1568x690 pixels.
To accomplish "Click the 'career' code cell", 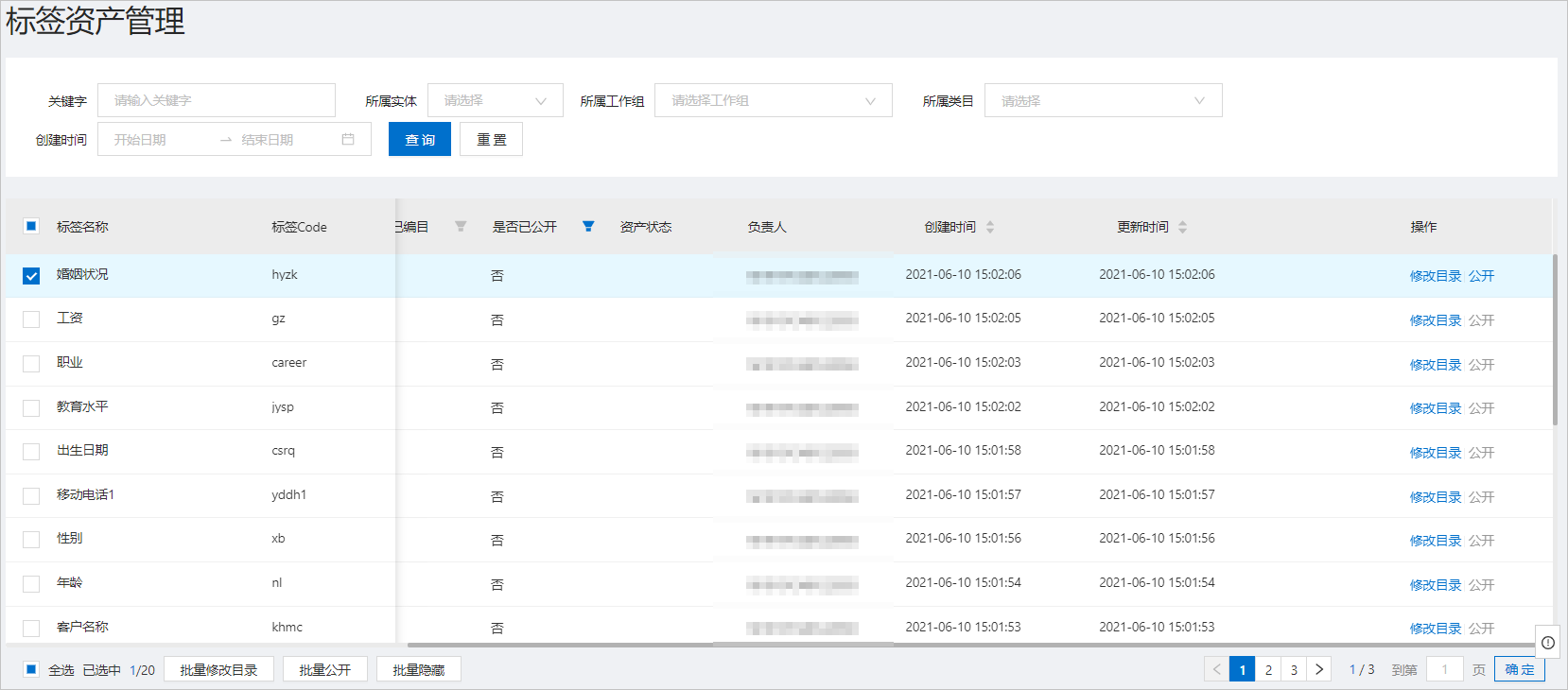I will pos(288,363).
